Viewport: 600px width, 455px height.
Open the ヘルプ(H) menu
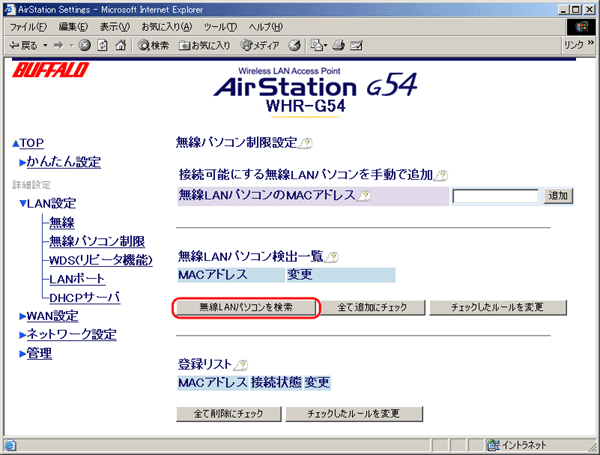tap(266, 27)
